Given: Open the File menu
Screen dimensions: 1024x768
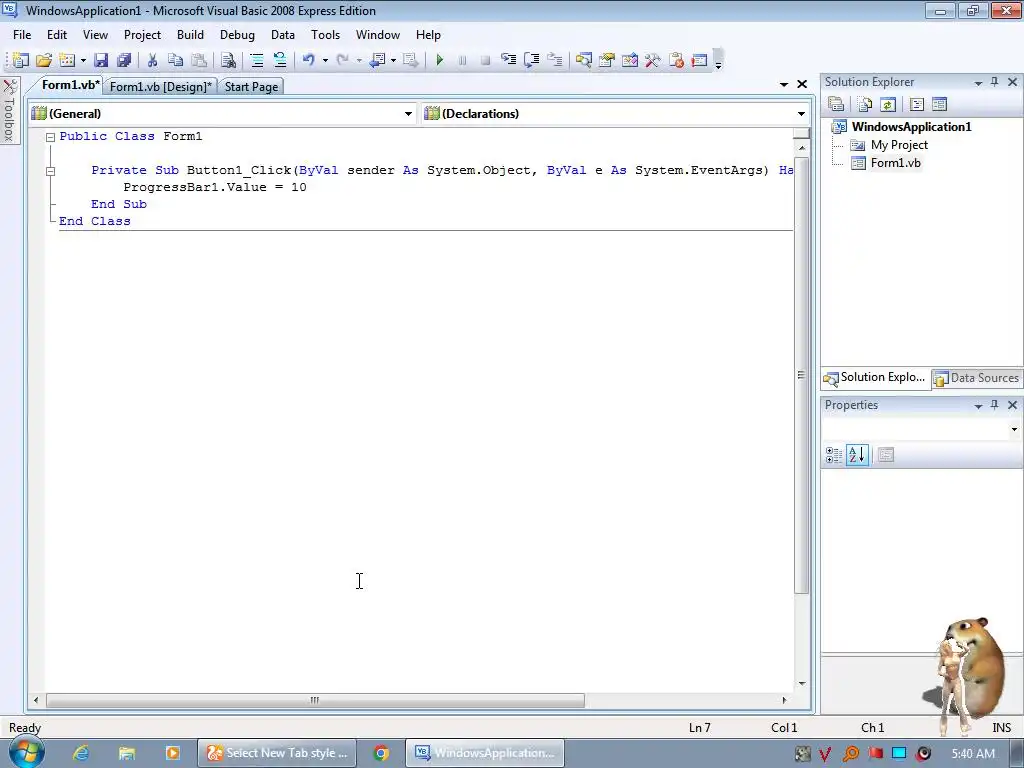Looking at the screenshot, I should (x=22, y=35).
